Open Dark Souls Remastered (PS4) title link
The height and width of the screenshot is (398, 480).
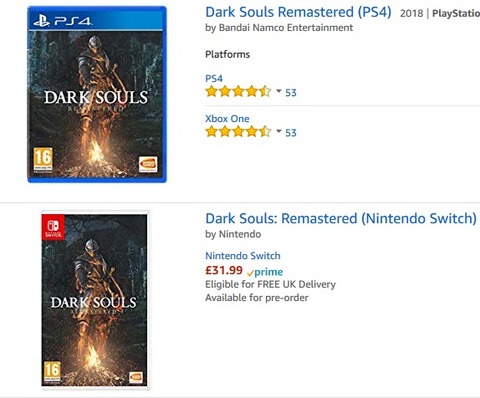click(298, 12)
